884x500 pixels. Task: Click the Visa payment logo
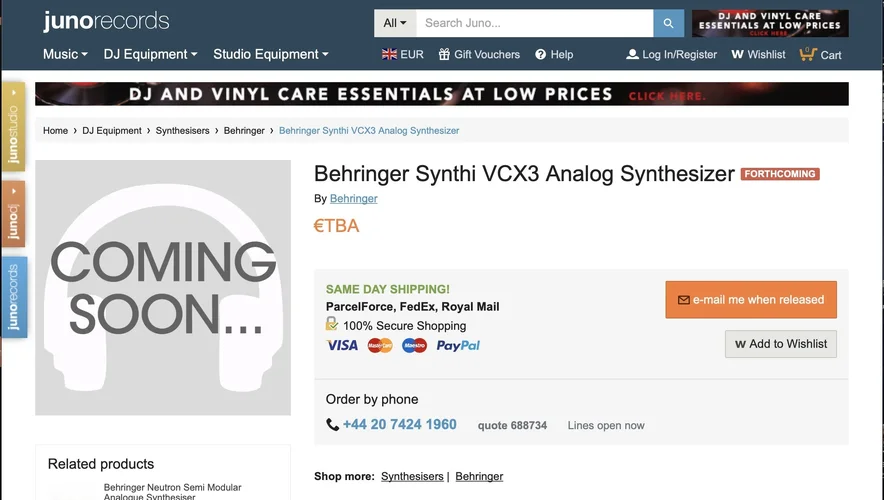[342, 345]
